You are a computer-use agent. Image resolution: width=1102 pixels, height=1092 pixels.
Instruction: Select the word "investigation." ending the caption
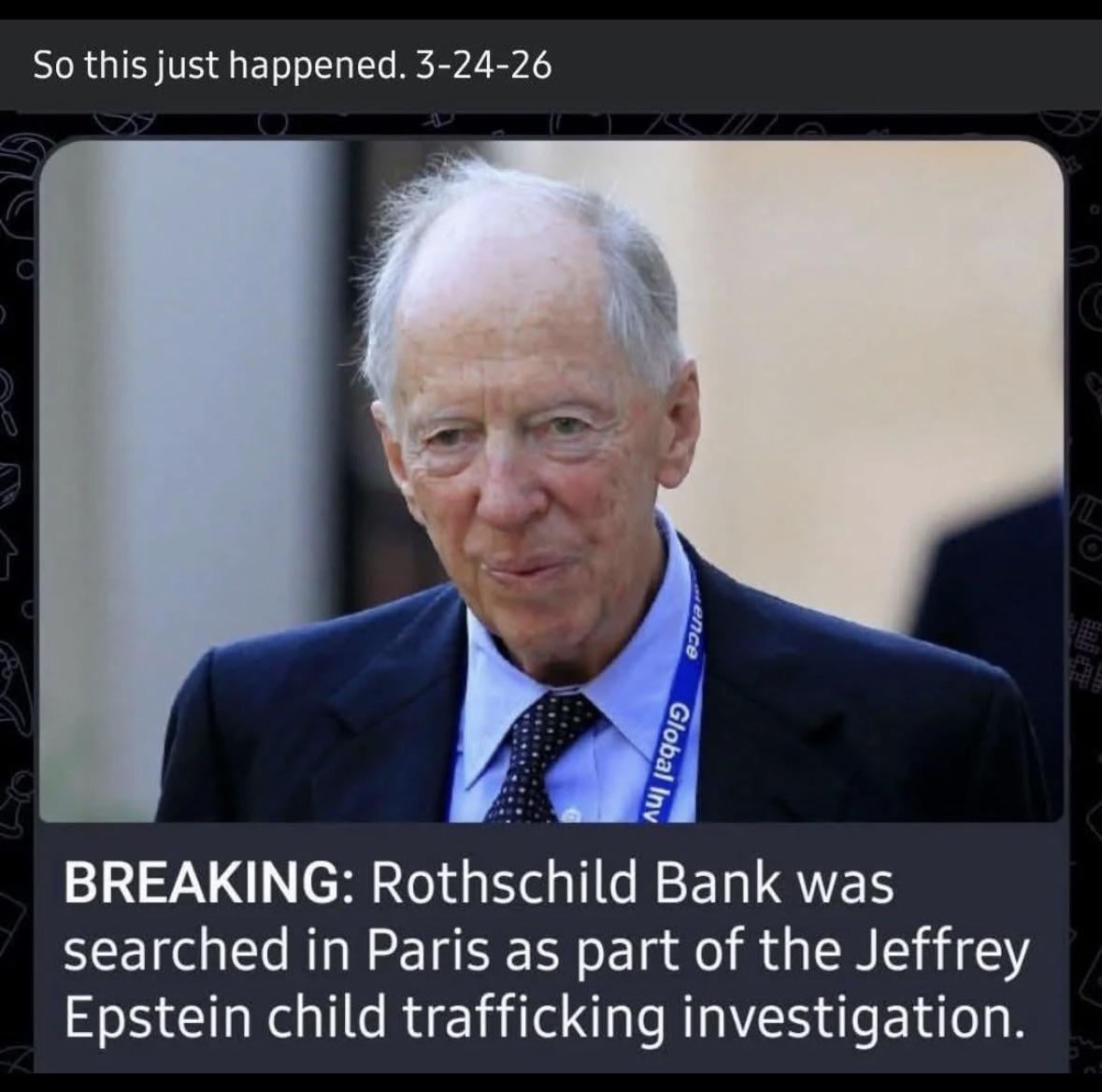(847, 1019)
